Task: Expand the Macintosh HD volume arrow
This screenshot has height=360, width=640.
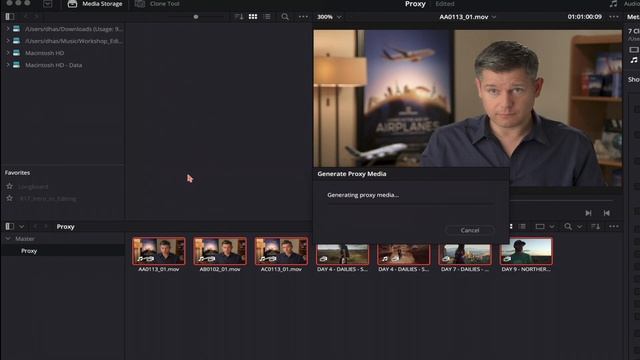Action: tap(7, 53)
